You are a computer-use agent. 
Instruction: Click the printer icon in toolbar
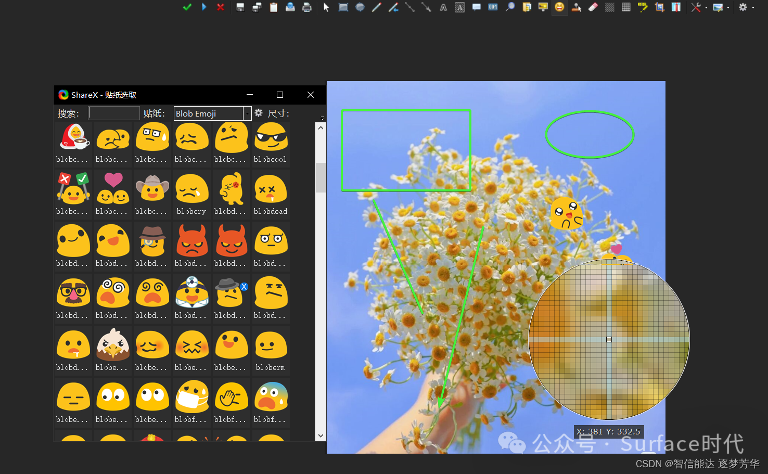307,7
